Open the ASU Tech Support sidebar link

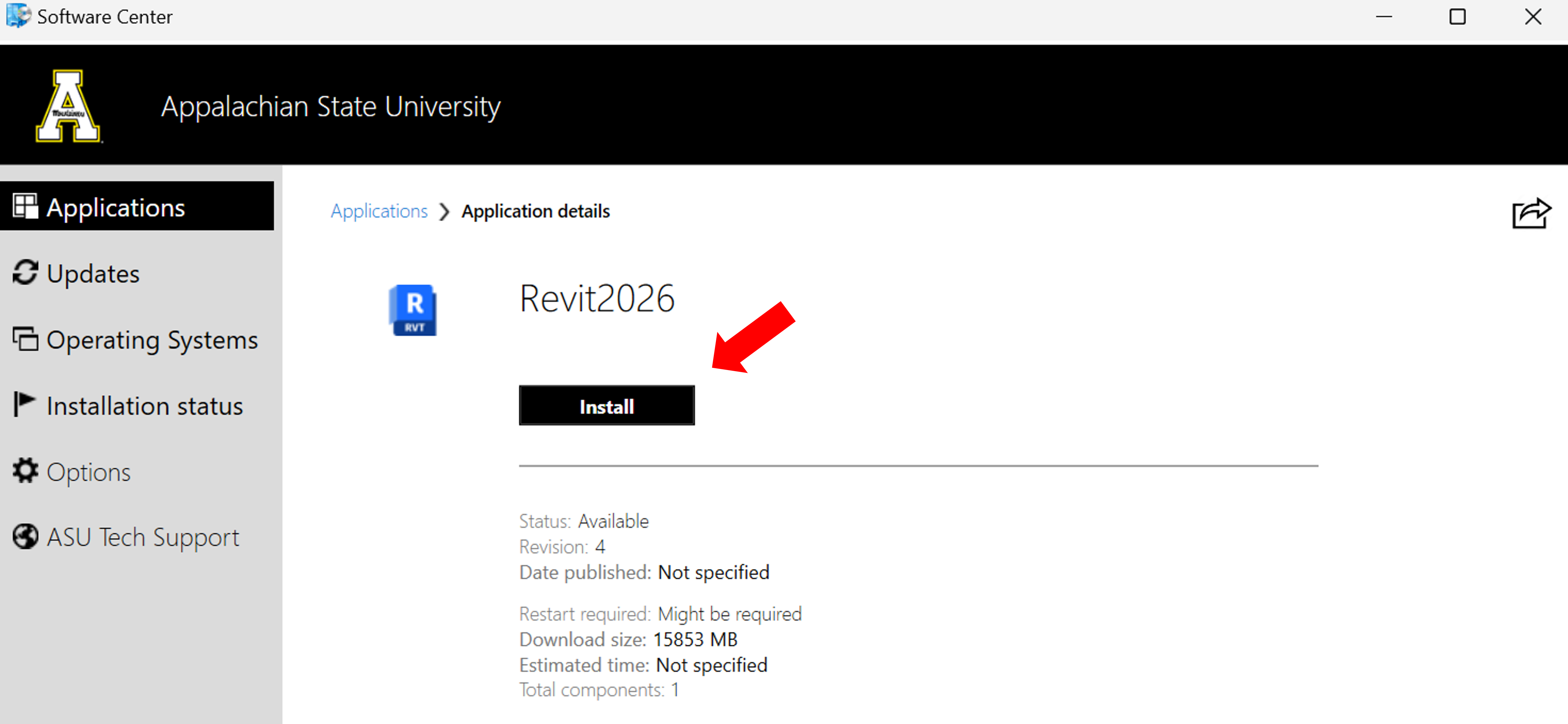tap(126, 537)
